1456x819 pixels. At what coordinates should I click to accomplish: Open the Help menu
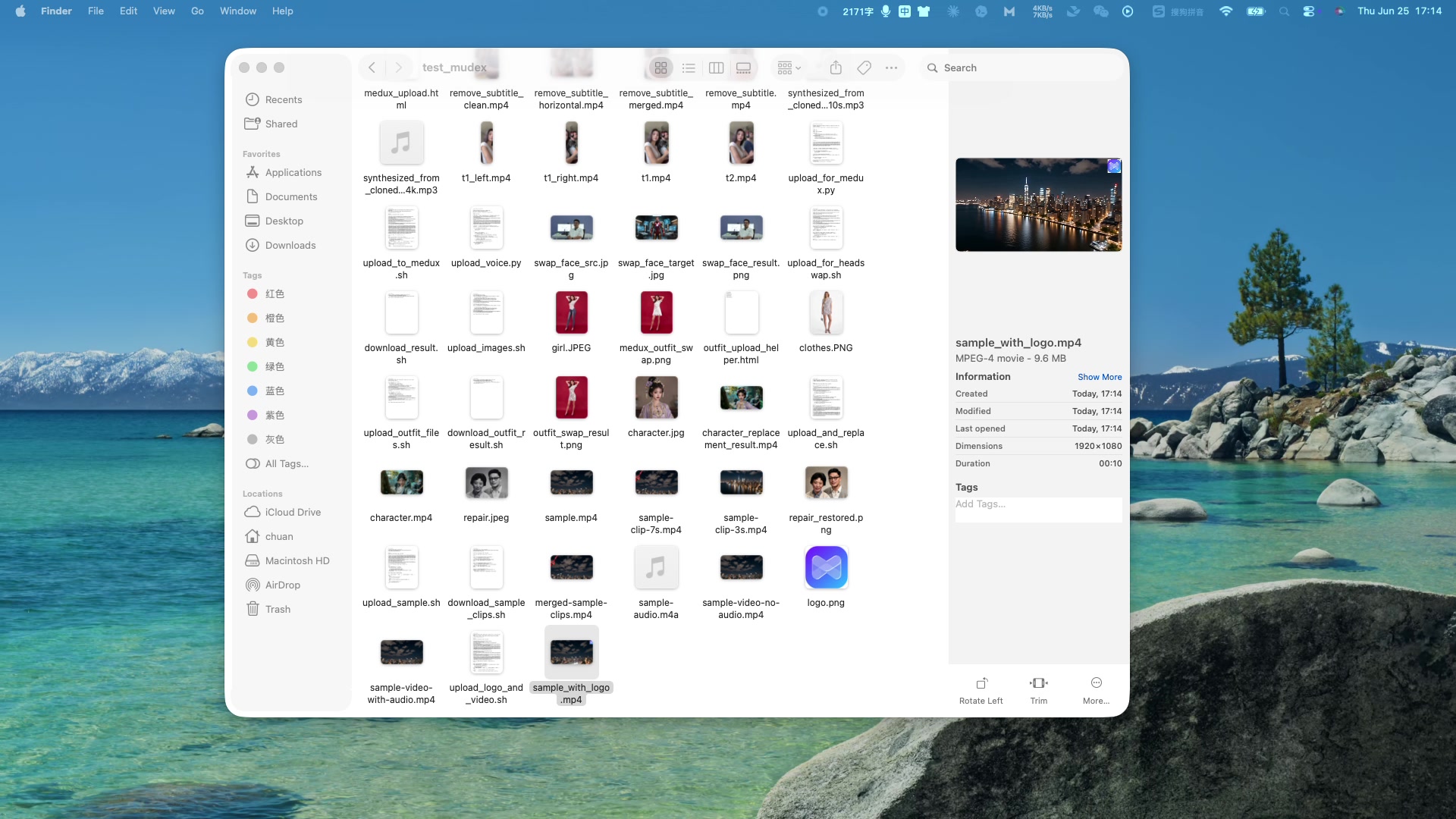(282, 11)
